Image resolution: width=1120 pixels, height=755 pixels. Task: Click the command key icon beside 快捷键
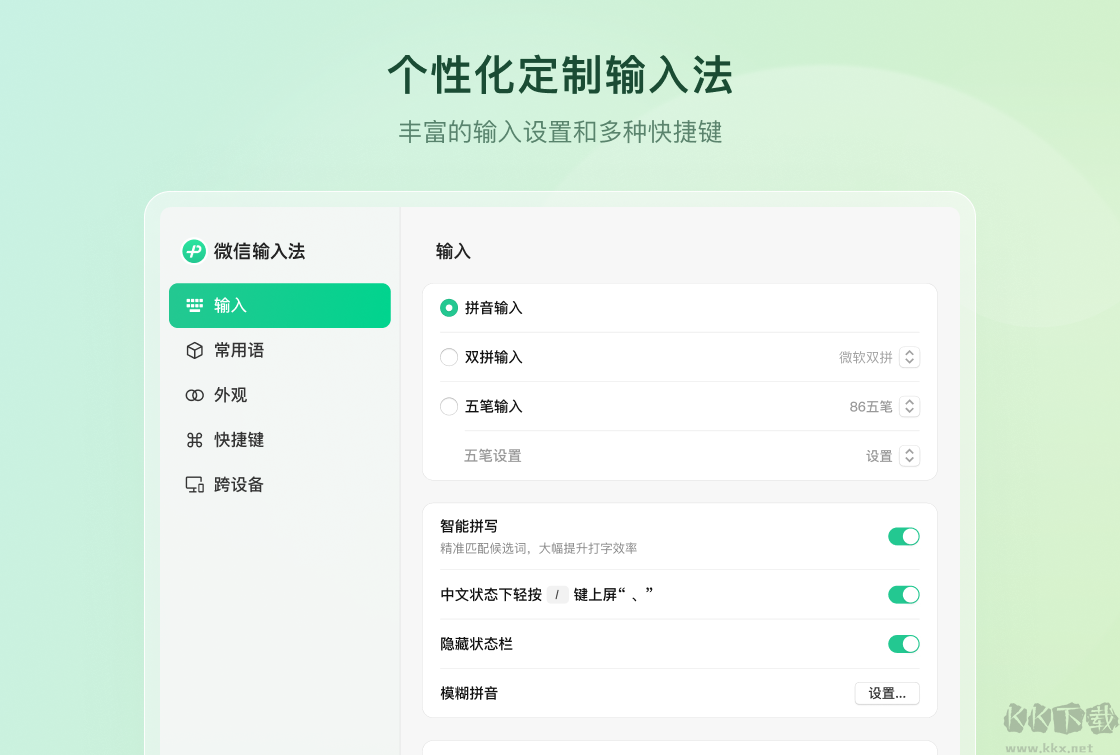point(193,440)
